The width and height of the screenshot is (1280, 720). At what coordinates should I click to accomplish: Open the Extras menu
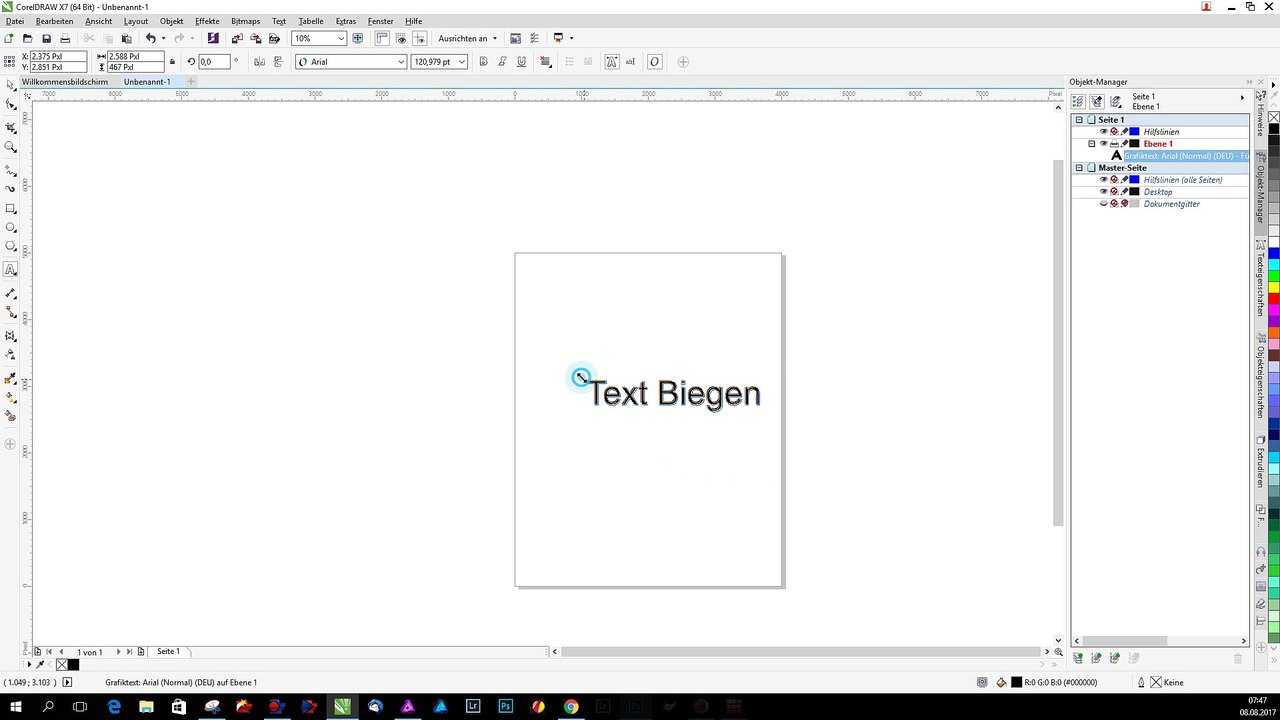pos(346,21)
